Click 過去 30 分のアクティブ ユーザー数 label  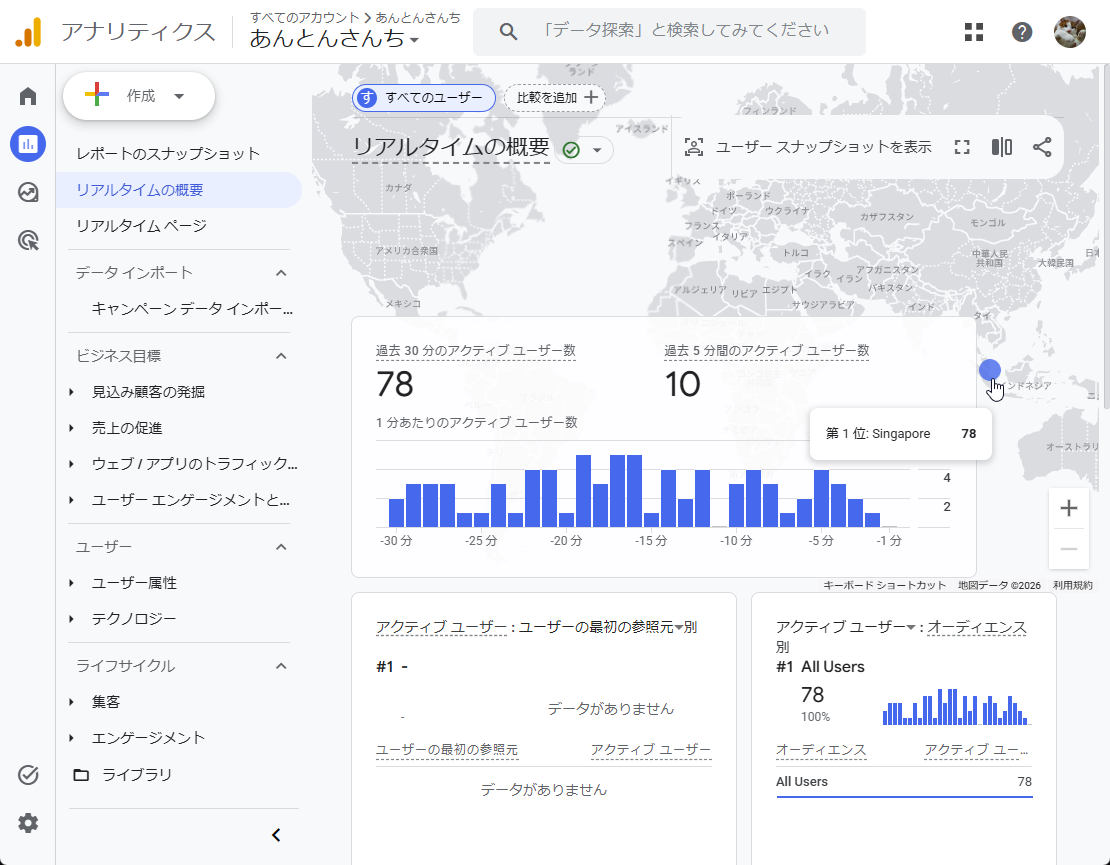[475, 351]
